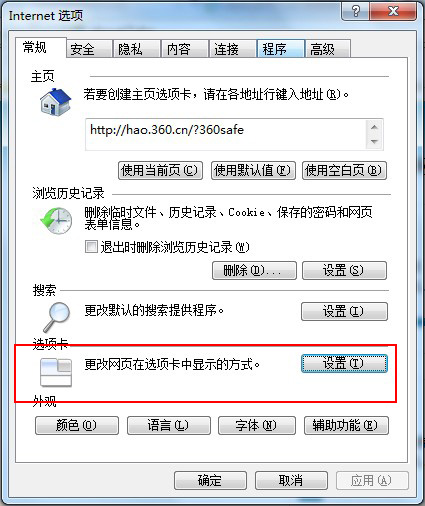Viewport: 425px width, 506px height.
Task: Toggle 退出时删除浏览历史记录 checkbox
Action: 91,247
